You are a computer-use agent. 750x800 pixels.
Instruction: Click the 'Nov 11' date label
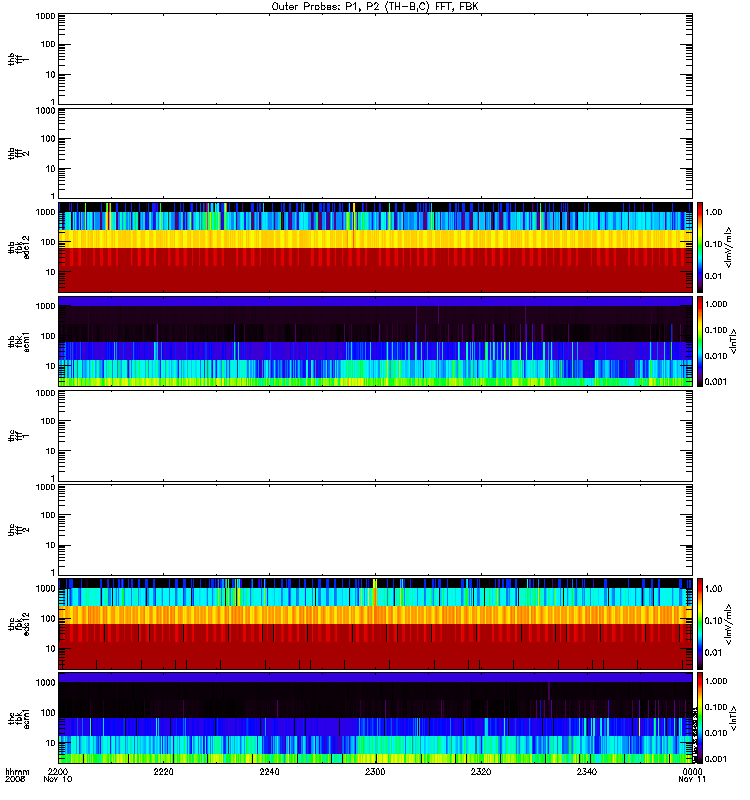click(692, 779)
